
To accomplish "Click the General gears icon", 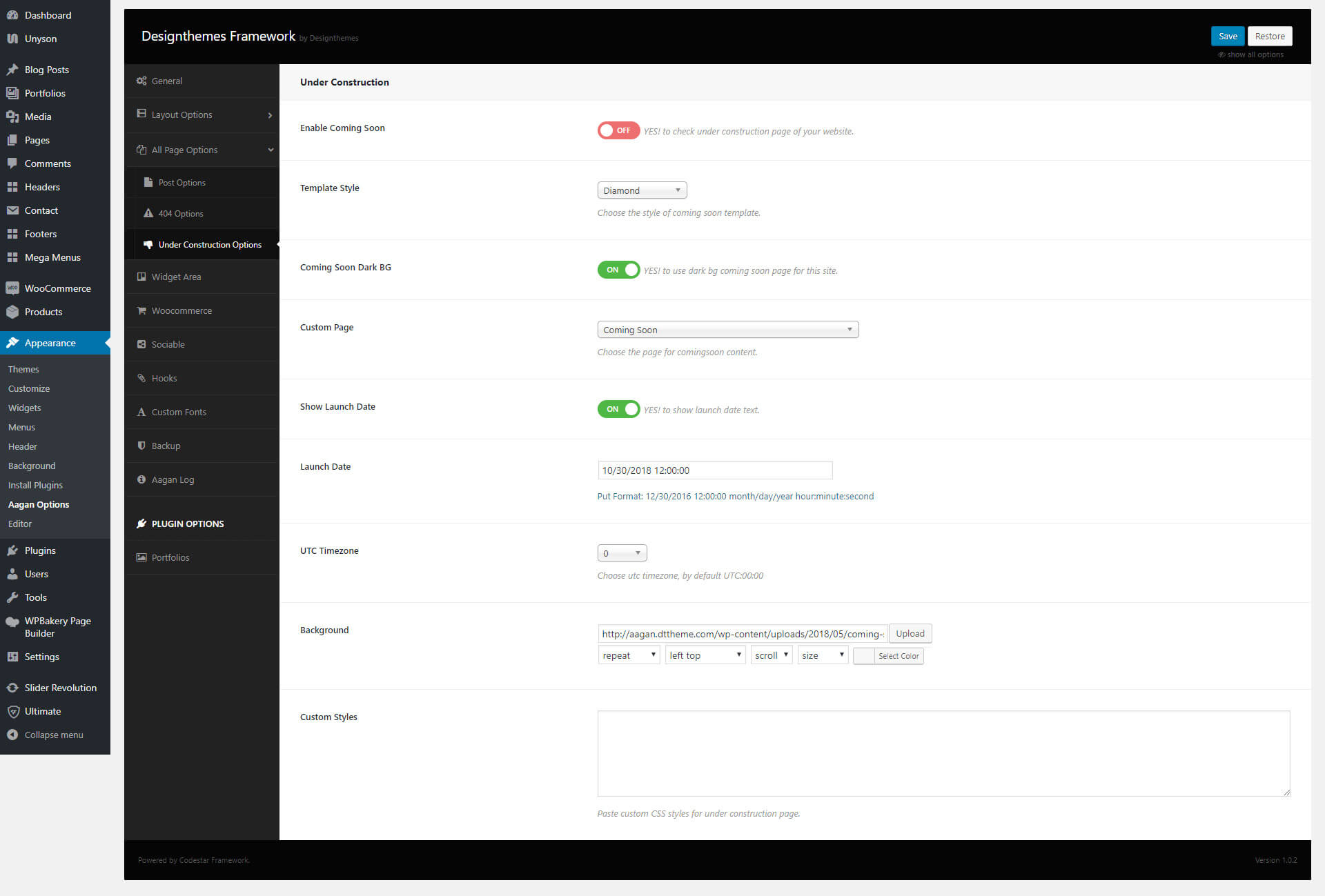I will [141, 81].
